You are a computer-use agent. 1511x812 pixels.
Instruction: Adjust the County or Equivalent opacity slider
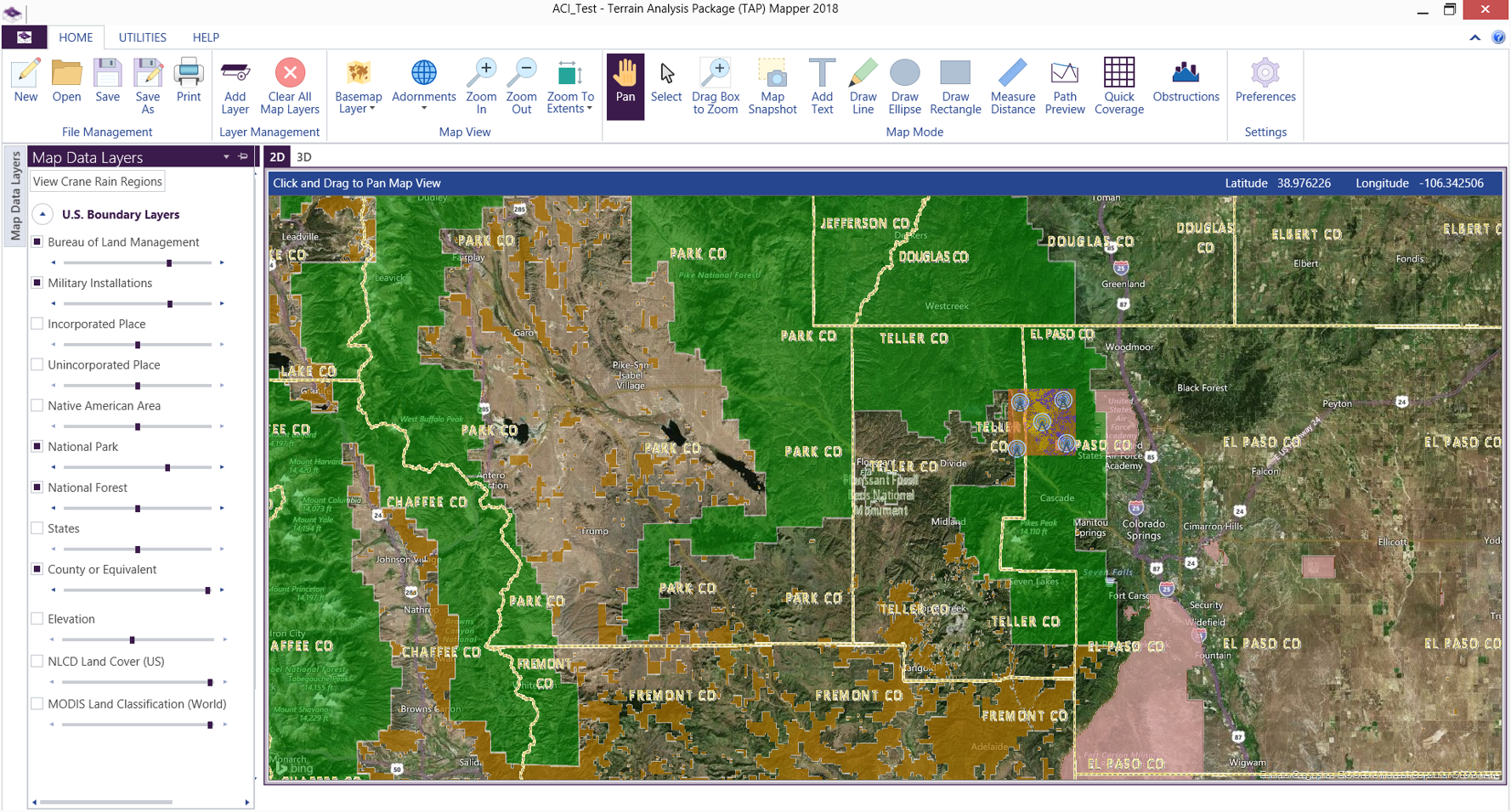tap(207, 590)
